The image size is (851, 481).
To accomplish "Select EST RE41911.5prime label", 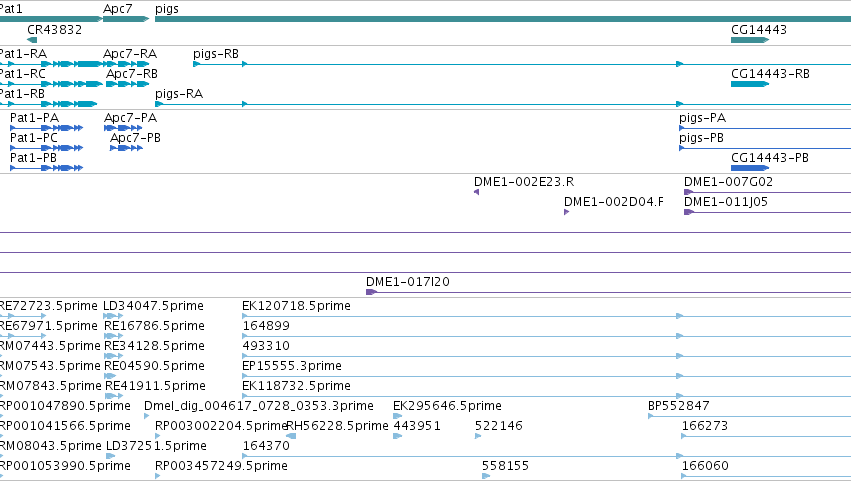I will pyautogui.click(x=155, y=386).
